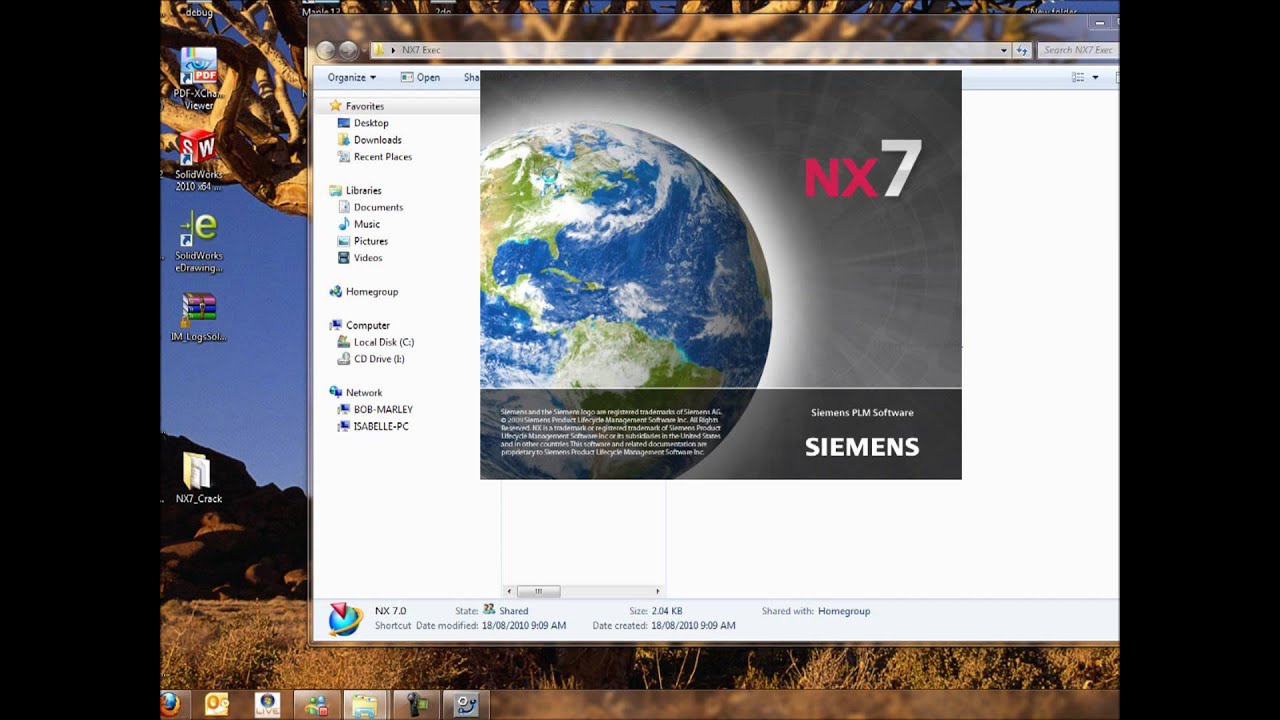This screenshot has width=1280, height=720.
Task: Select the IM_LogsSol archive on the desktop
Action: tap(198, 318)
